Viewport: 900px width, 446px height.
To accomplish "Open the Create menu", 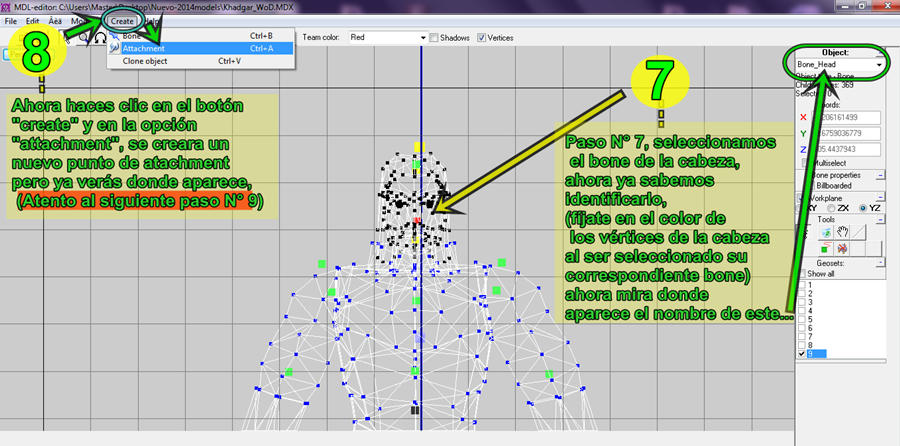I will [x=122, y=21].
